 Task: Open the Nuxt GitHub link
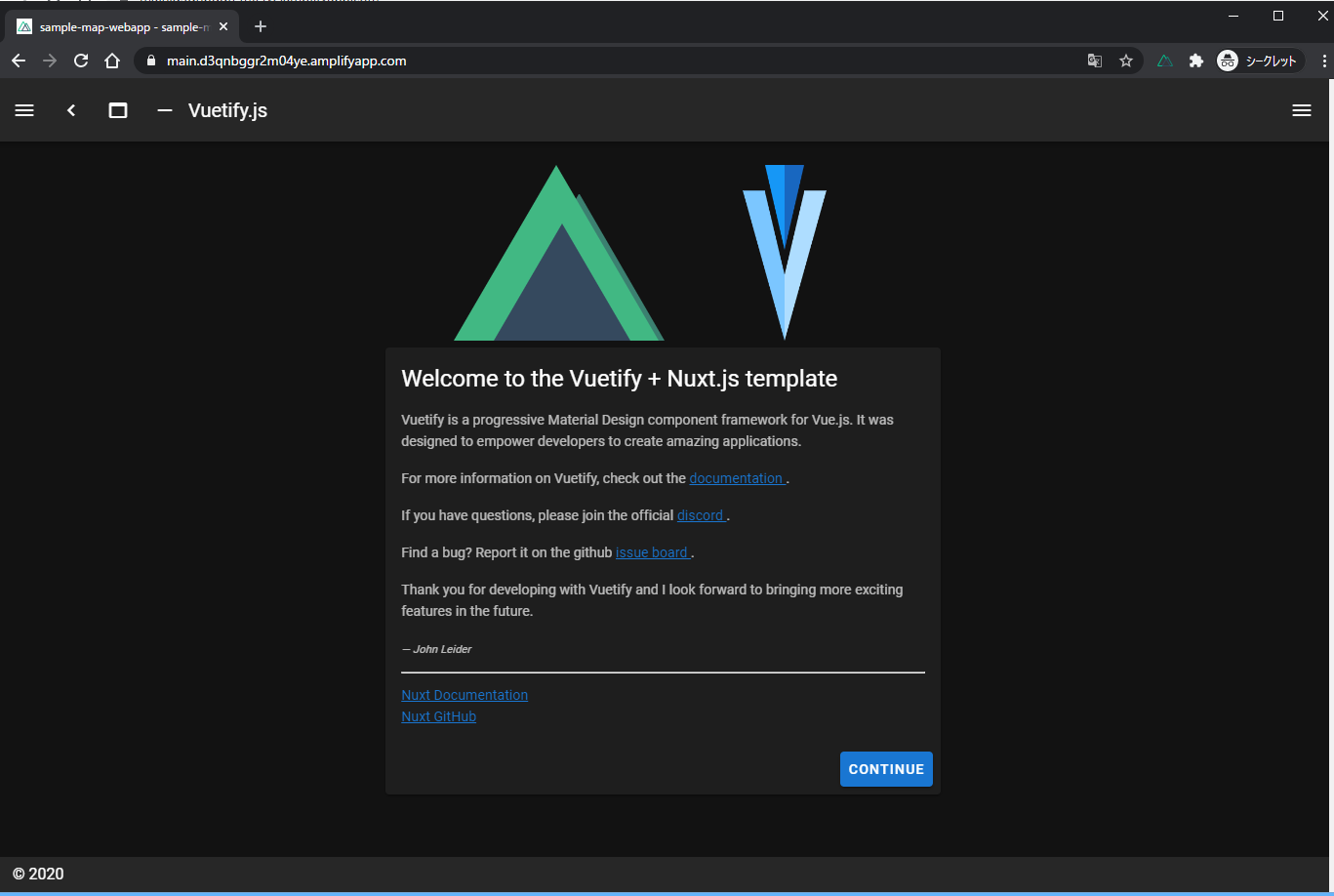(438, 716)
